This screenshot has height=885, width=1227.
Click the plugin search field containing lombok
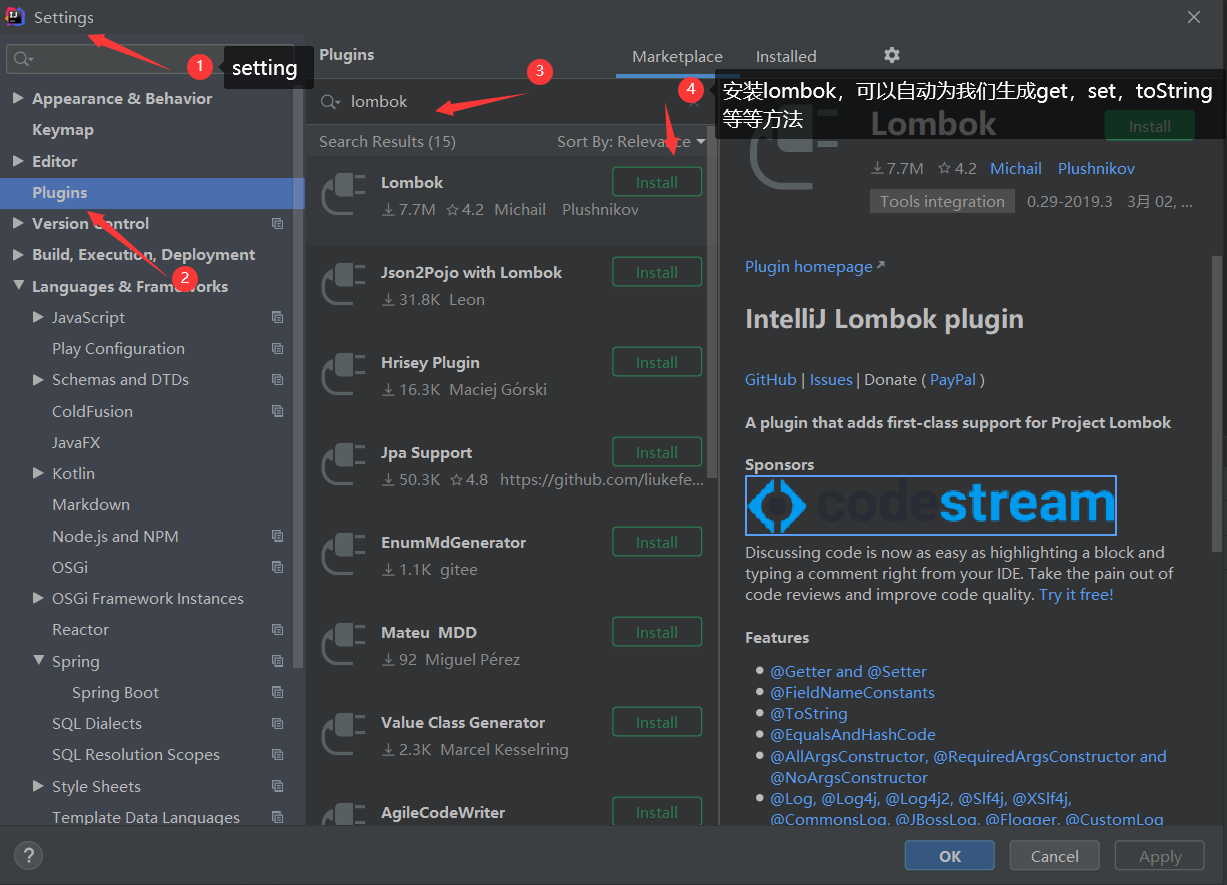point(510,102)
